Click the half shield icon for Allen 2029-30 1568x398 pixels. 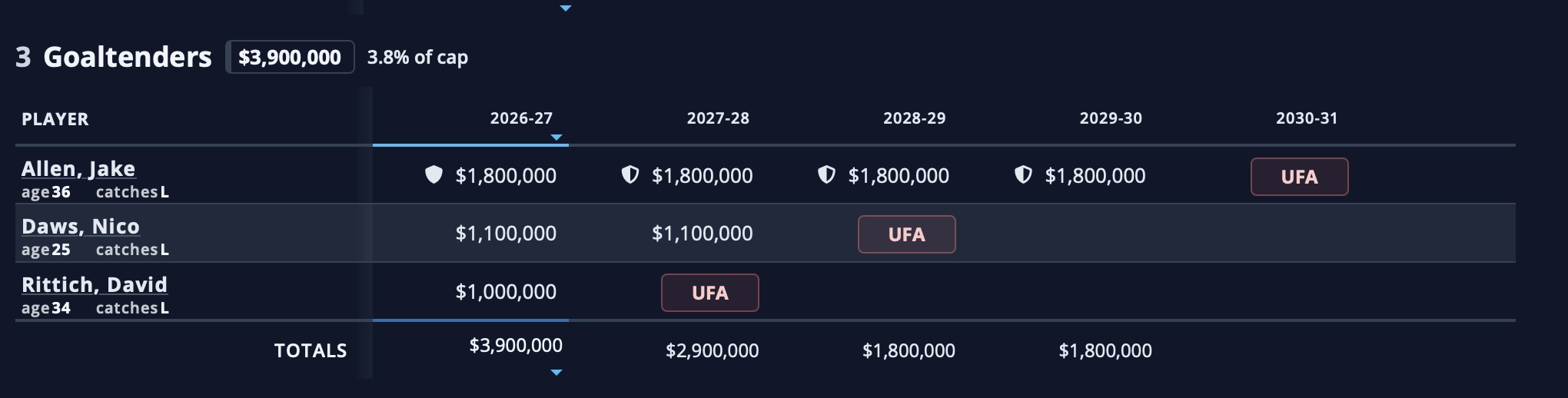[1023, 175]
